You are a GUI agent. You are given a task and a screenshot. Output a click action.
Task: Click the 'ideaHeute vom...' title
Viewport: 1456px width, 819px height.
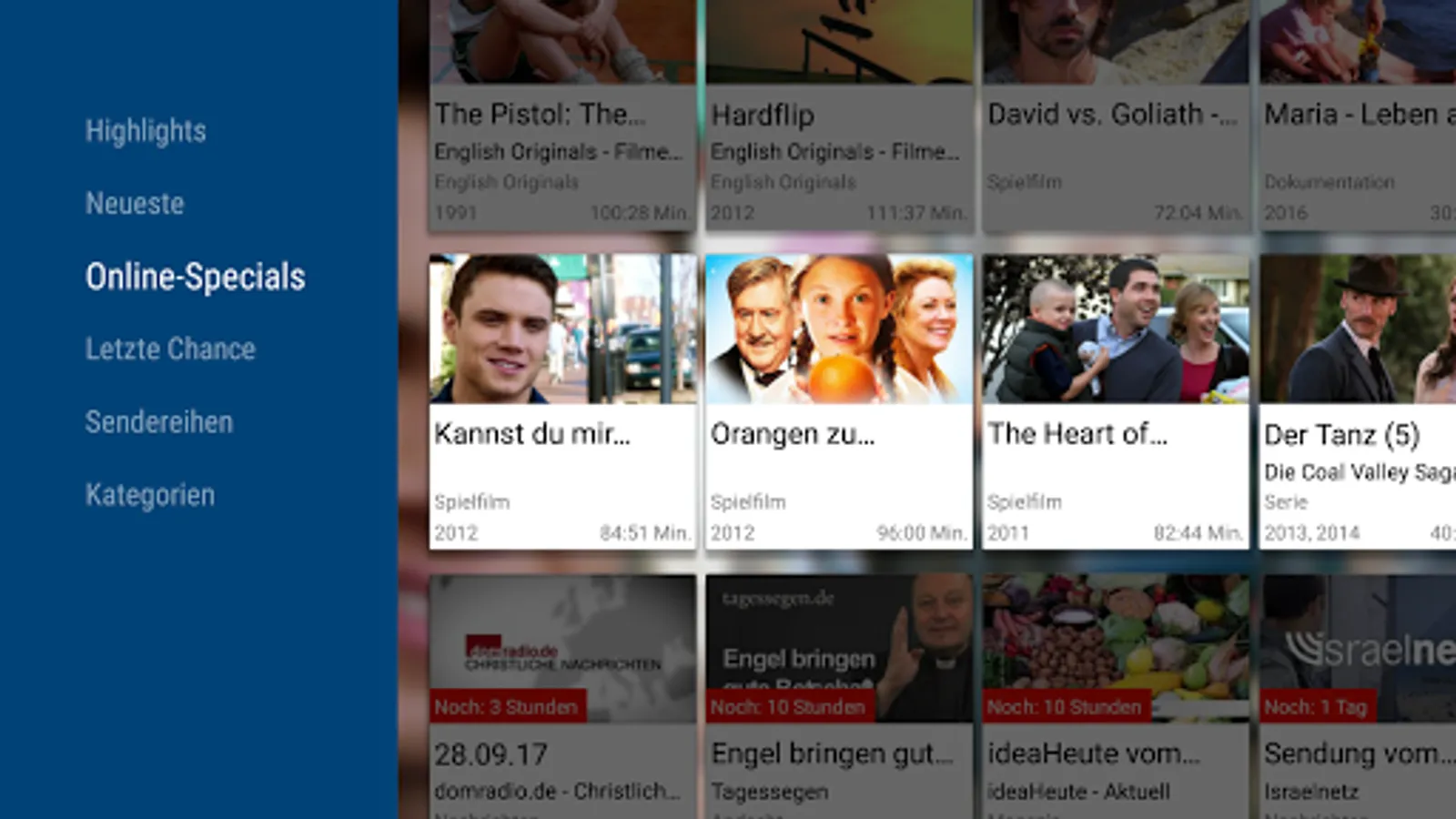click(1094, 753)
